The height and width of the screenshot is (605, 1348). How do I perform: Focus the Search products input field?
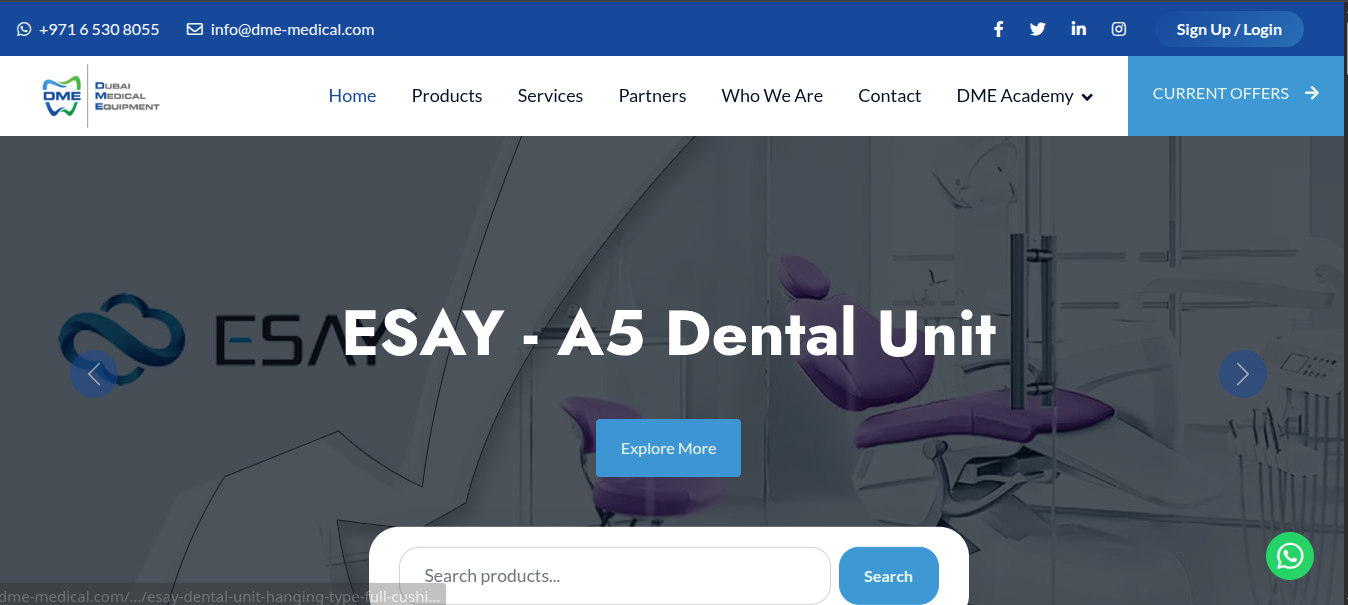coord(615,576)
